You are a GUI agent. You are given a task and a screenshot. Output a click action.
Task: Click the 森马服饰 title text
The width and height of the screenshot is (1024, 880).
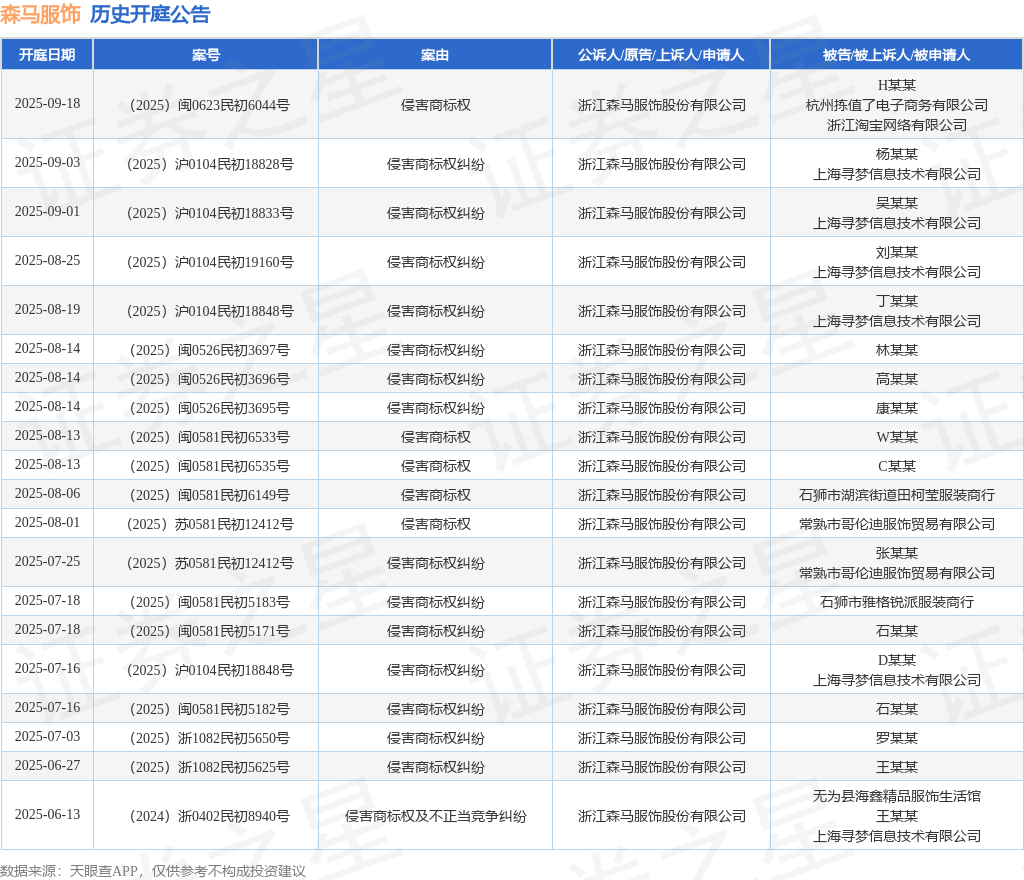tap(40, 14)
